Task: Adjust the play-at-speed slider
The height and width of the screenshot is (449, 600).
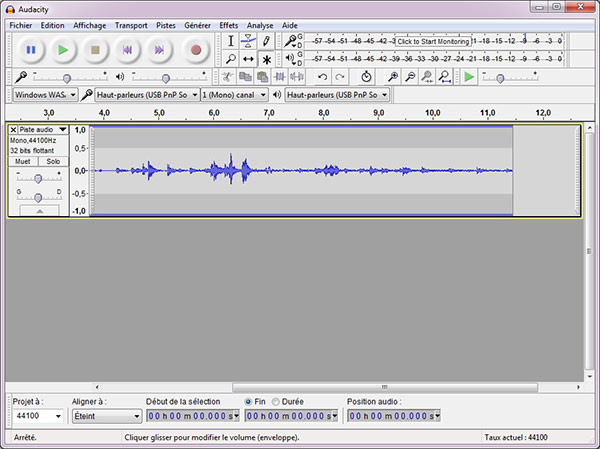Action: click(500, 78)
